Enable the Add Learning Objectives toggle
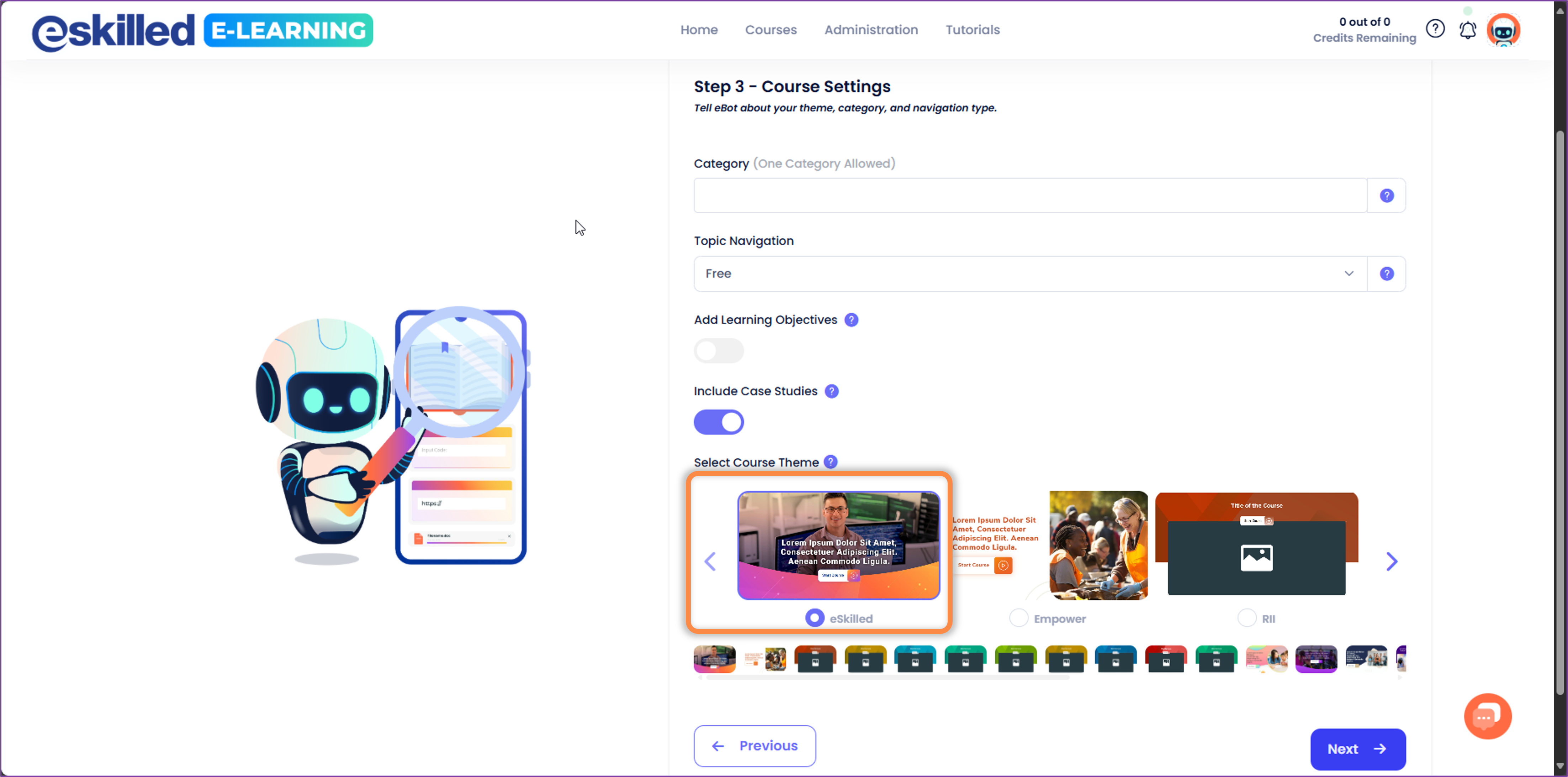This screenshot has width=1568, height=777. 718,351
